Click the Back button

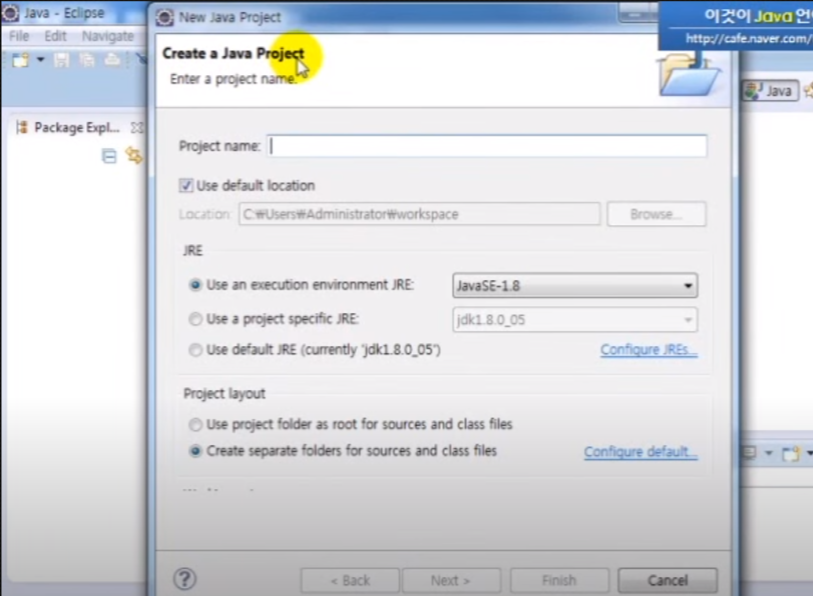(x=350, y=580)
